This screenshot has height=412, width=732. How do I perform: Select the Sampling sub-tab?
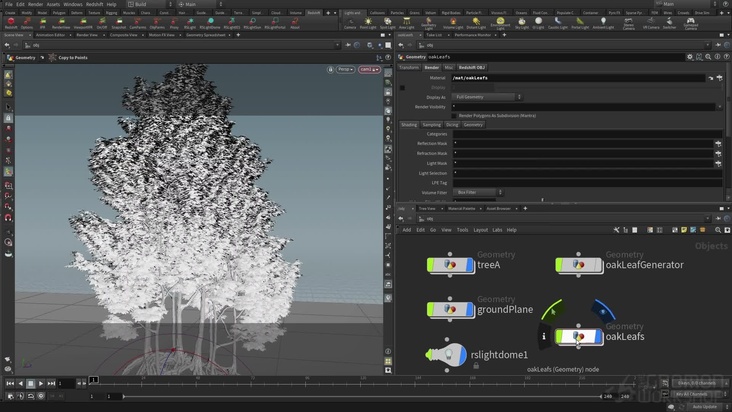coord(431,125)
